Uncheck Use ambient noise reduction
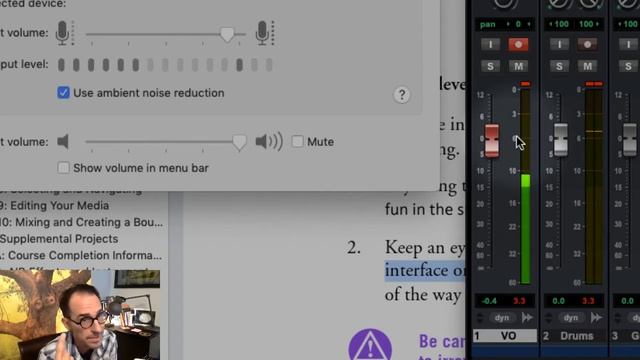Screen dimensions: 640x360 pos(63,93)
